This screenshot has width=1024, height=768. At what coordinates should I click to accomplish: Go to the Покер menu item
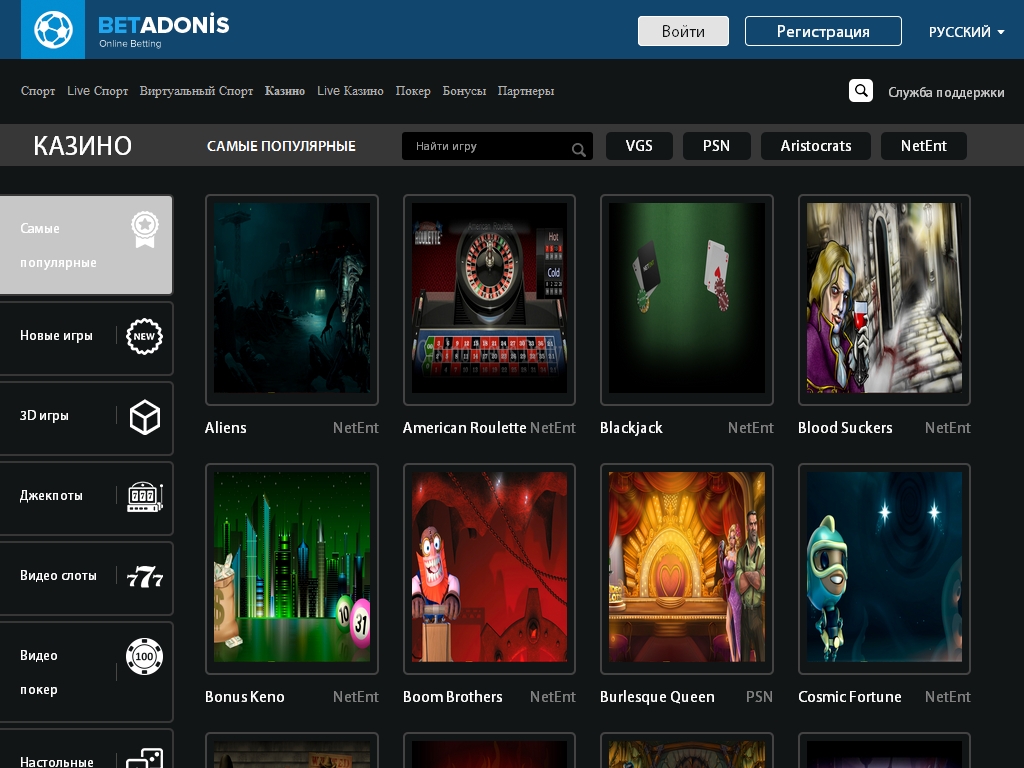coord(413,91)
